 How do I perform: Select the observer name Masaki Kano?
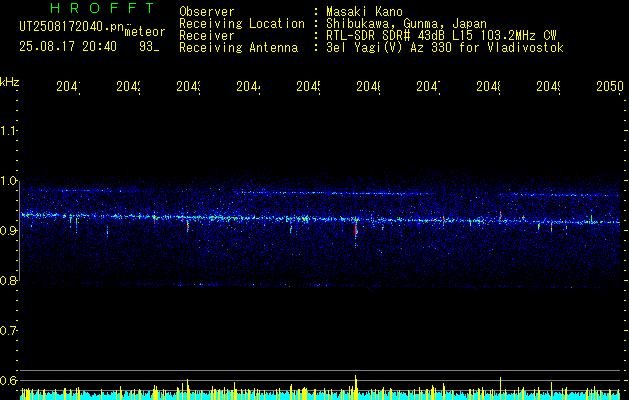pyautogui.click(x=364, y=12)
